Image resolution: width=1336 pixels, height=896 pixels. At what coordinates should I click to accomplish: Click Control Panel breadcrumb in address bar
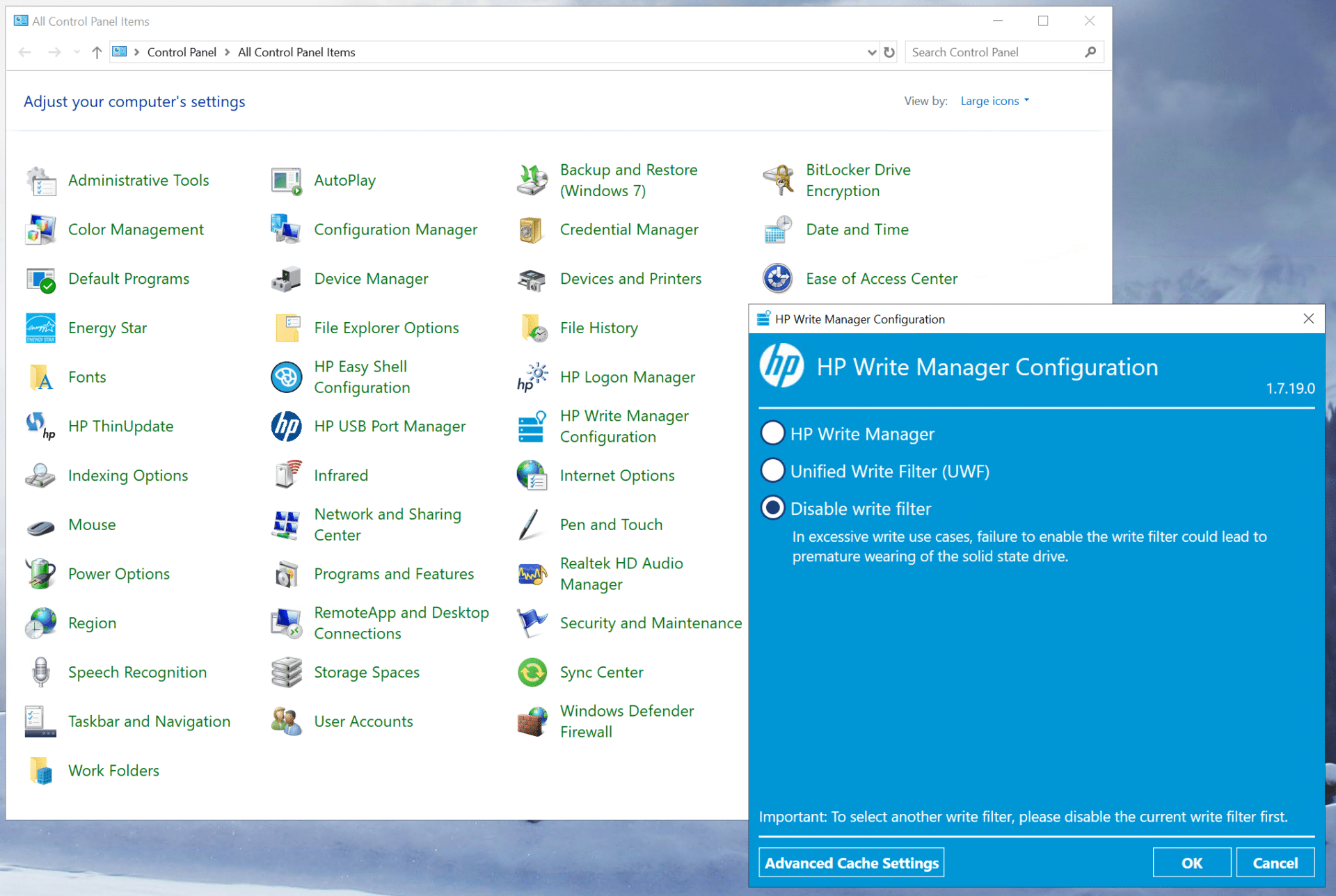pos(182,52)
